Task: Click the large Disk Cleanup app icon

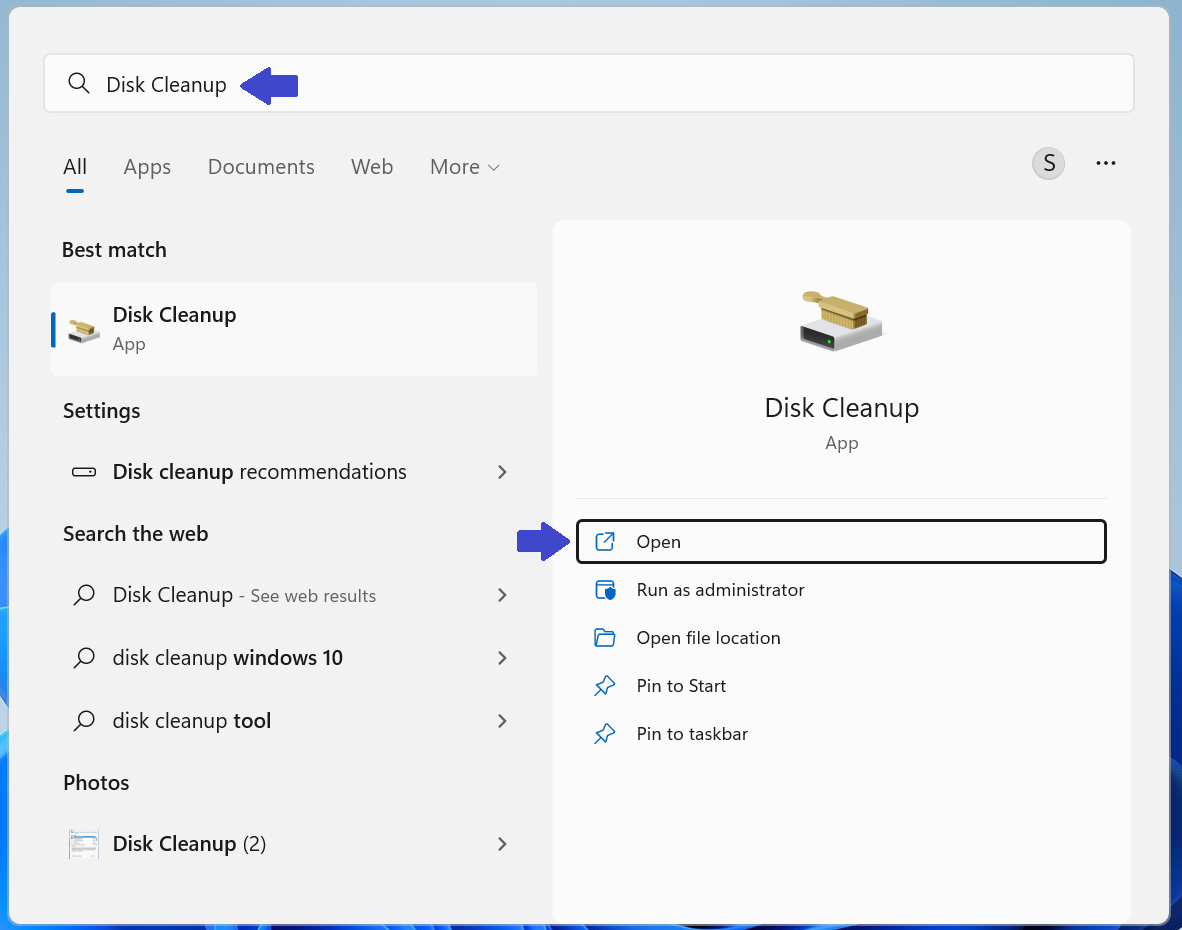Action: pyautogui.click(x=841, y=321)
